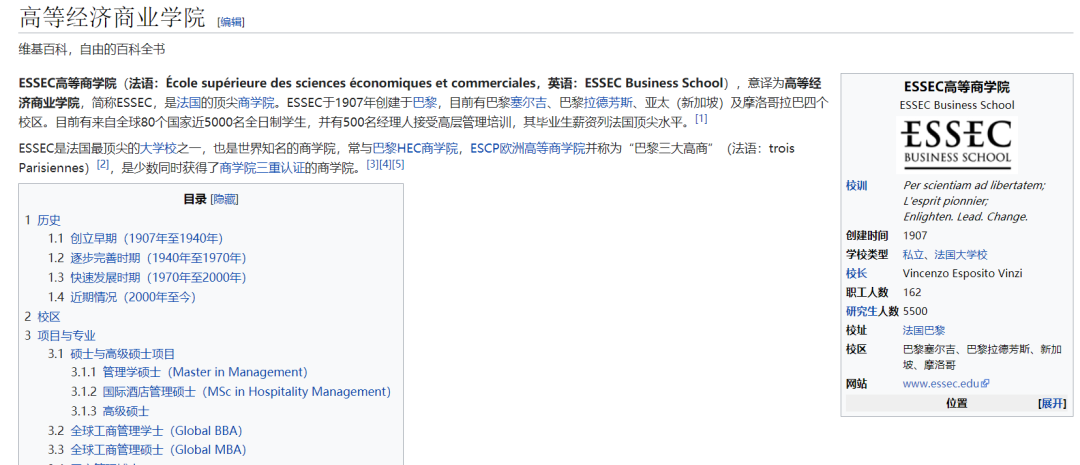
Task: Click citation reference [4]
Action: [x=385, y=164]
